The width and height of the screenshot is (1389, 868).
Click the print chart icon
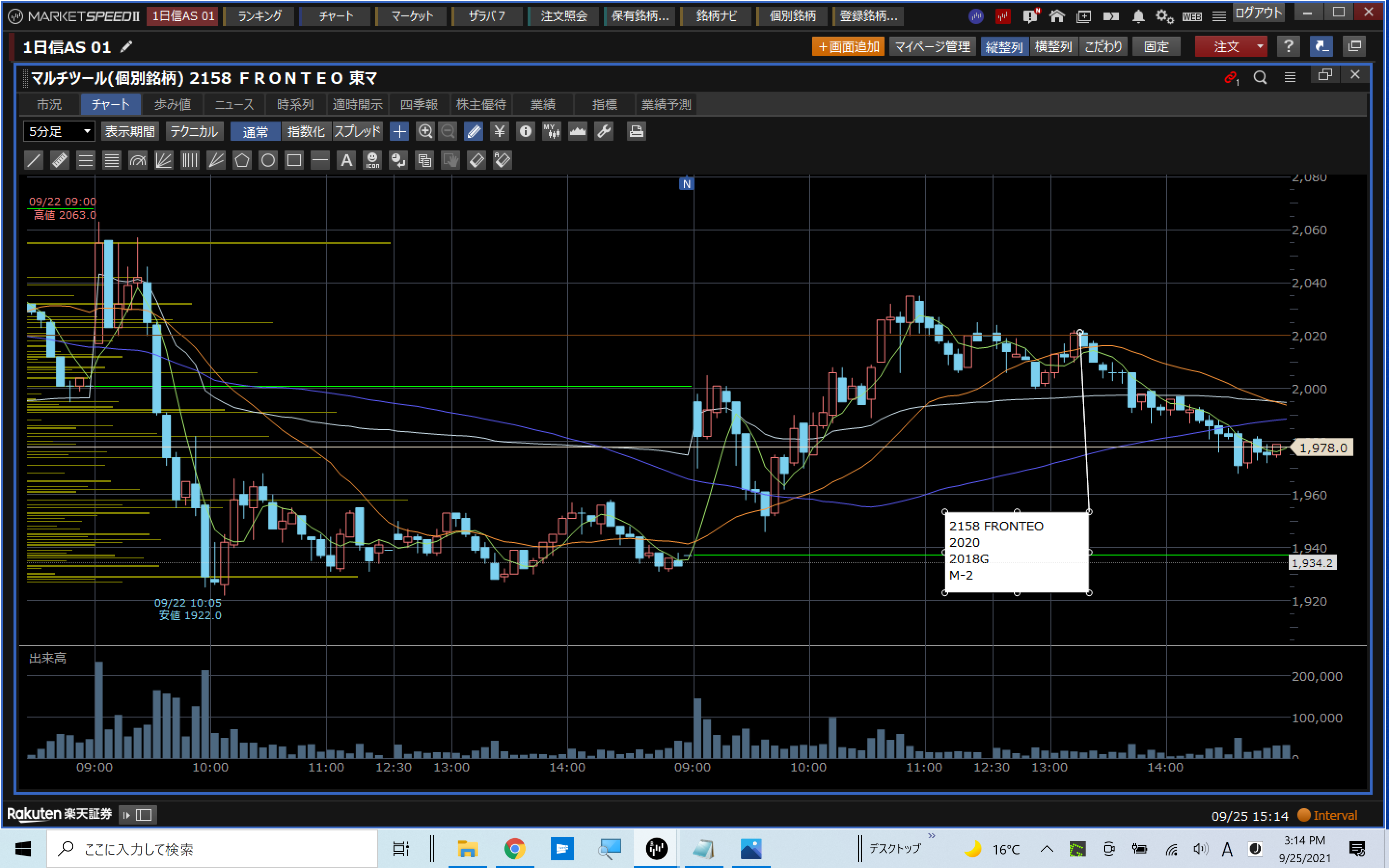(x=636, y=132)
